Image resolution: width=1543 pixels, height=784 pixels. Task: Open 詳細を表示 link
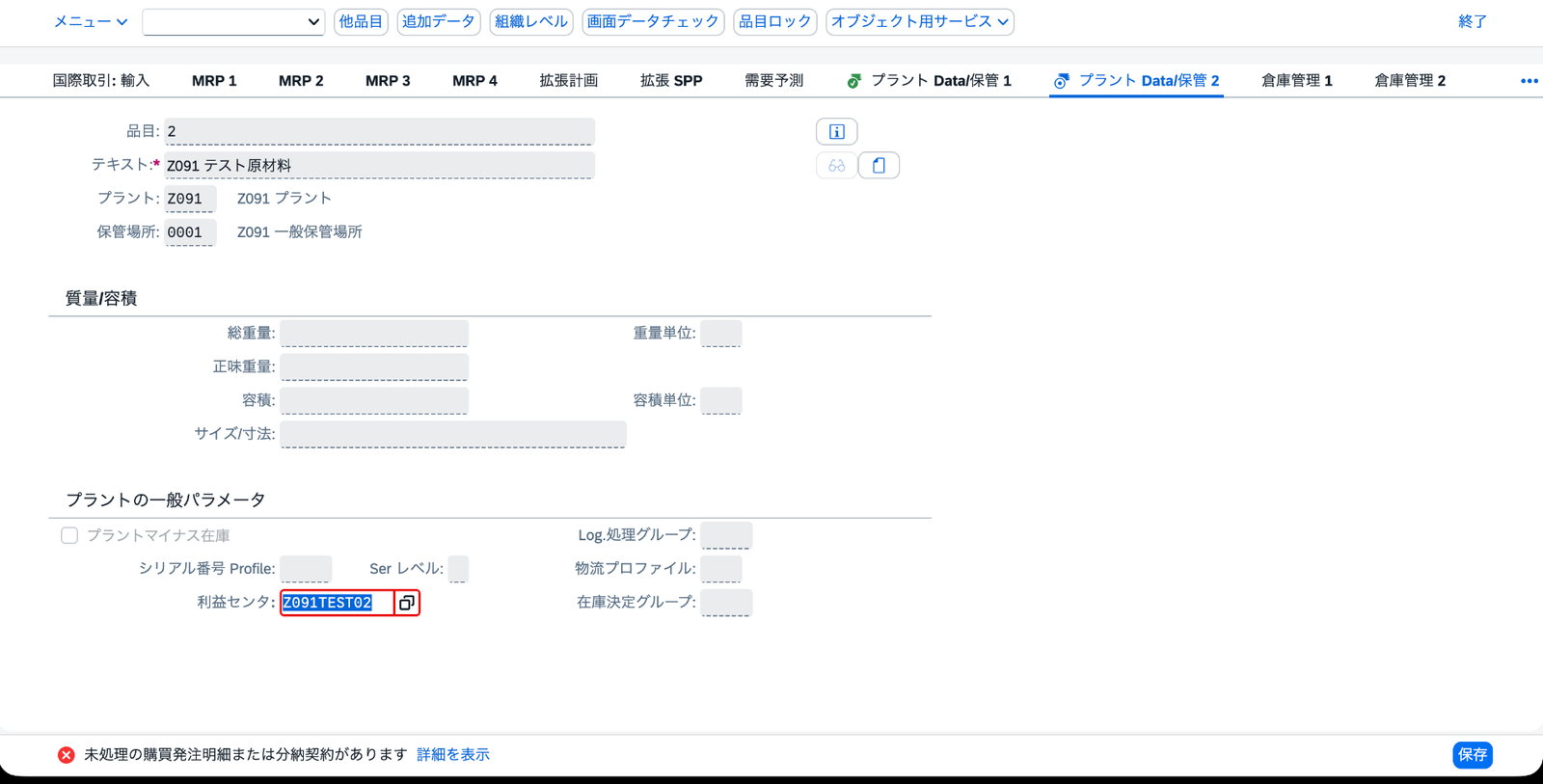pyautogui.click(x=453, y=754)
